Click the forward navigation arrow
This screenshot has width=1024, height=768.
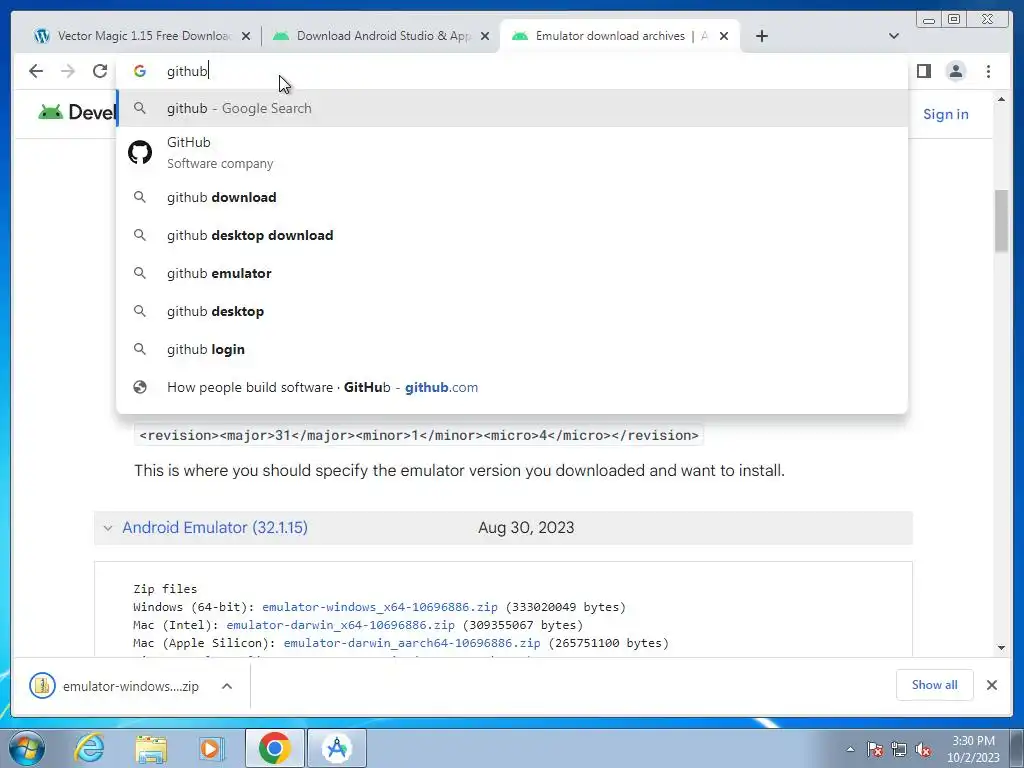tap(68, 71)
